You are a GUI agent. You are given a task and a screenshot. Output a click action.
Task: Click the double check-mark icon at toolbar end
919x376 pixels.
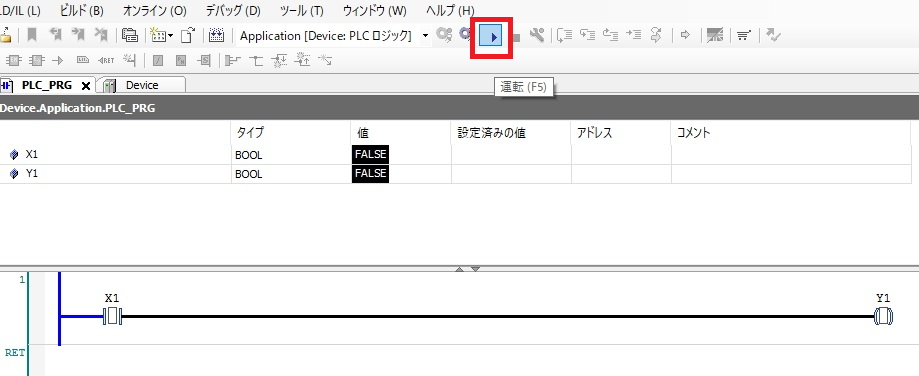774,36
